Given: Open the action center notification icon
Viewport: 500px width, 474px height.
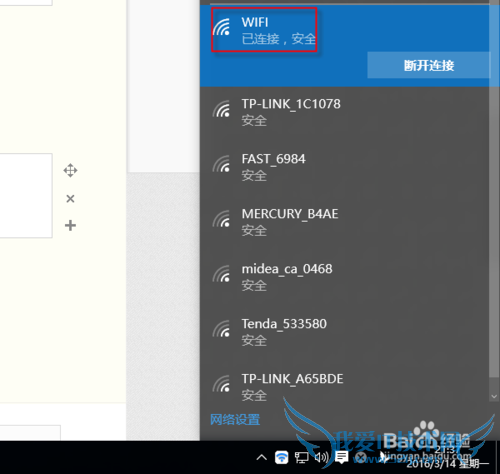Looking at the screenshot, I should pos(342,457).
